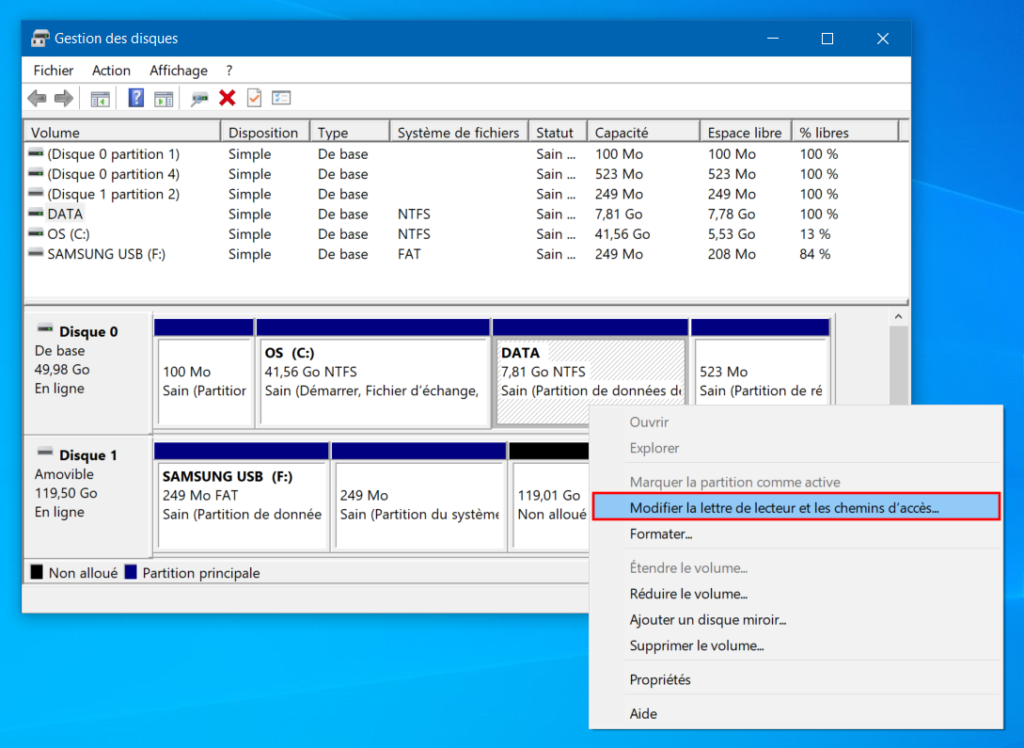Click the 7,81 Go capacity cell
This screenshot has height=748, width=1024.
coord(618,214)
